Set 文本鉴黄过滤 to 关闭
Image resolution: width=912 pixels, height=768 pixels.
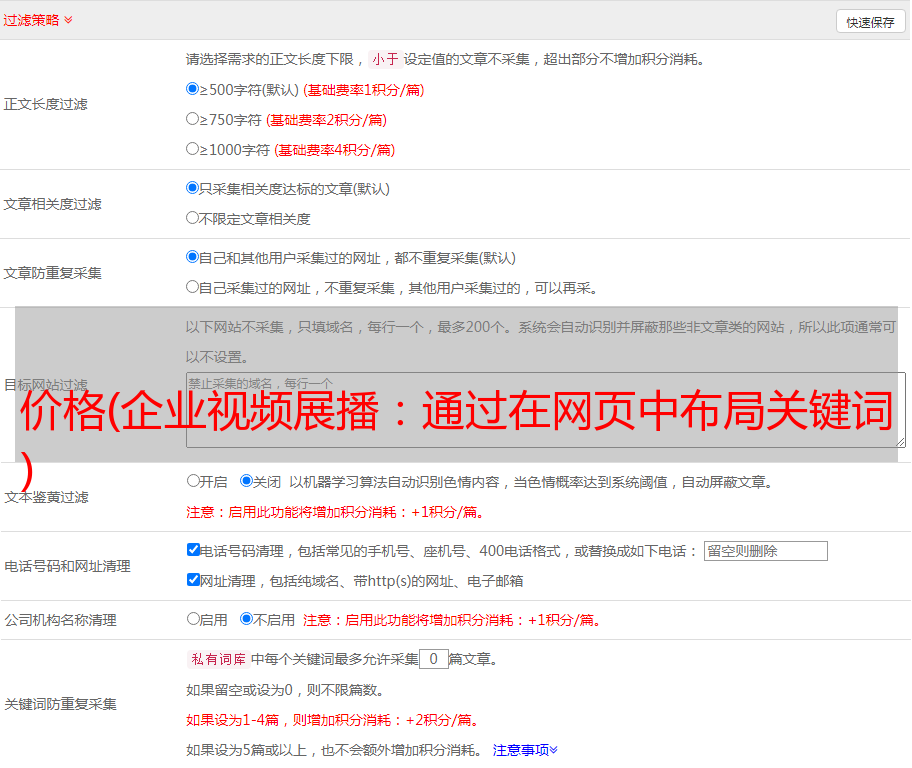(246, 481)
